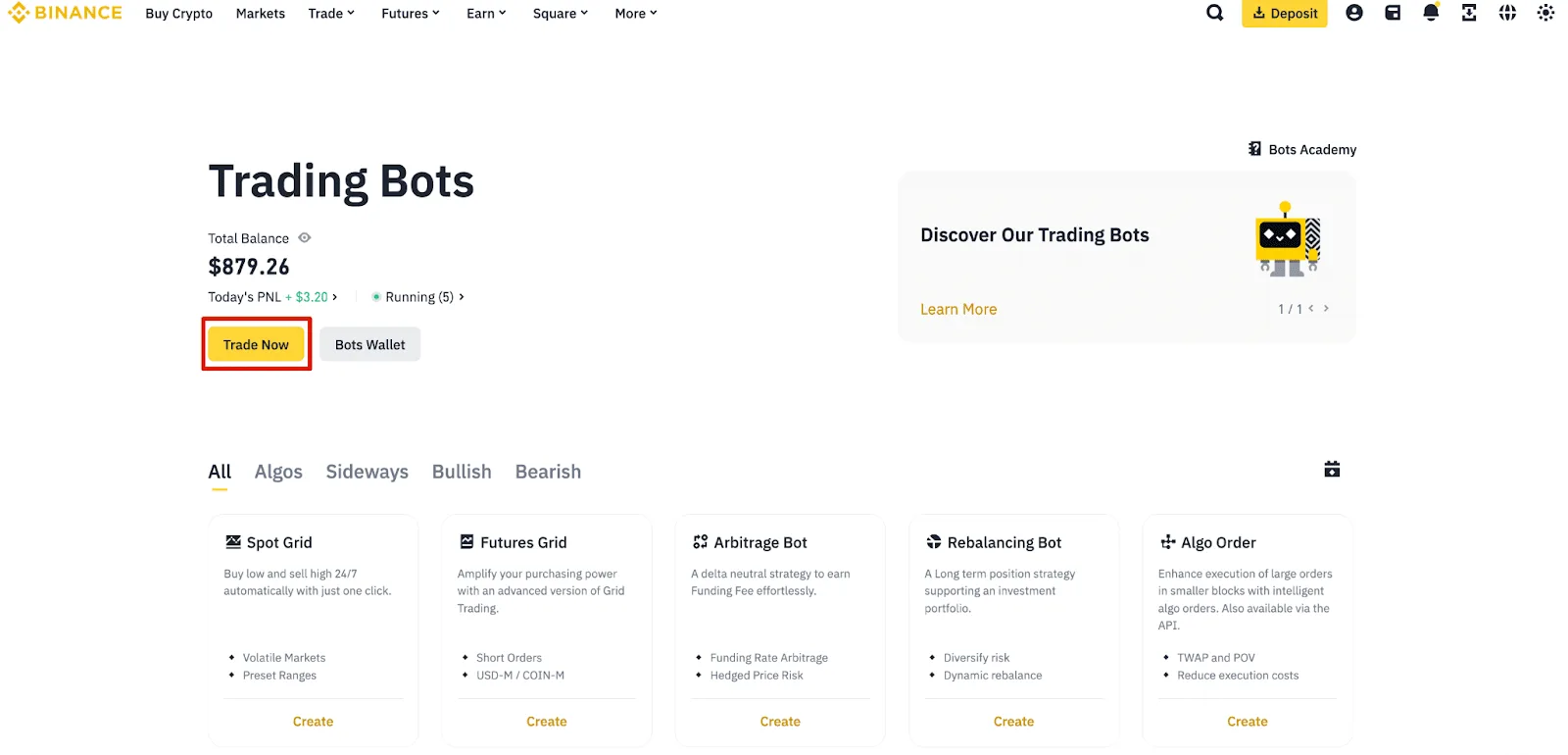The width and height of the screenshot is (1568, 755).
Task: Click the $879.26 balance value
Action: pos(249,267)
